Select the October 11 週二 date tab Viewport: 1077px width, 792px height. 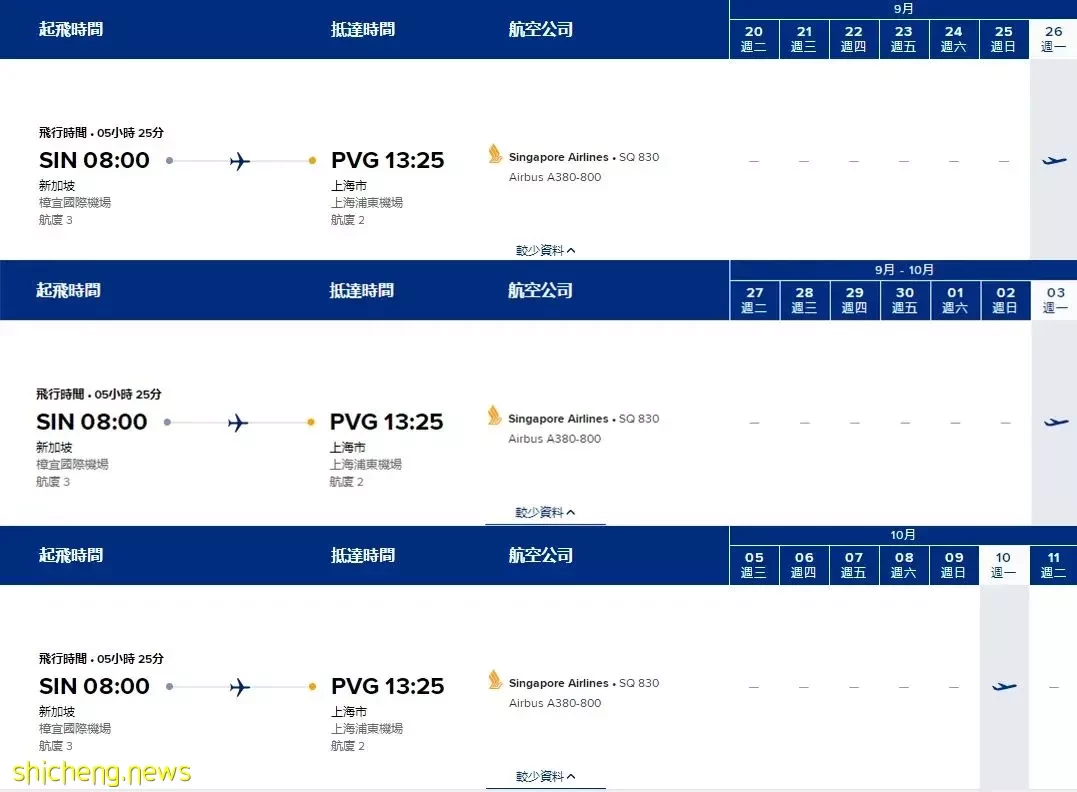[1053, 565]
